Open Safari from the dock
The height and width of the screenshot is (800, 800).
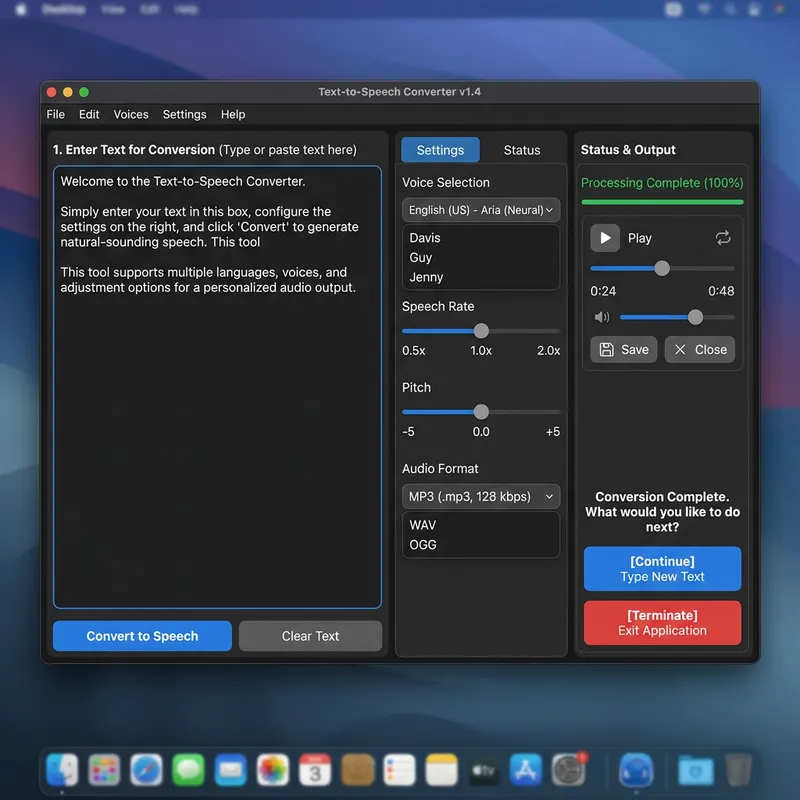(x=146, y=770)
